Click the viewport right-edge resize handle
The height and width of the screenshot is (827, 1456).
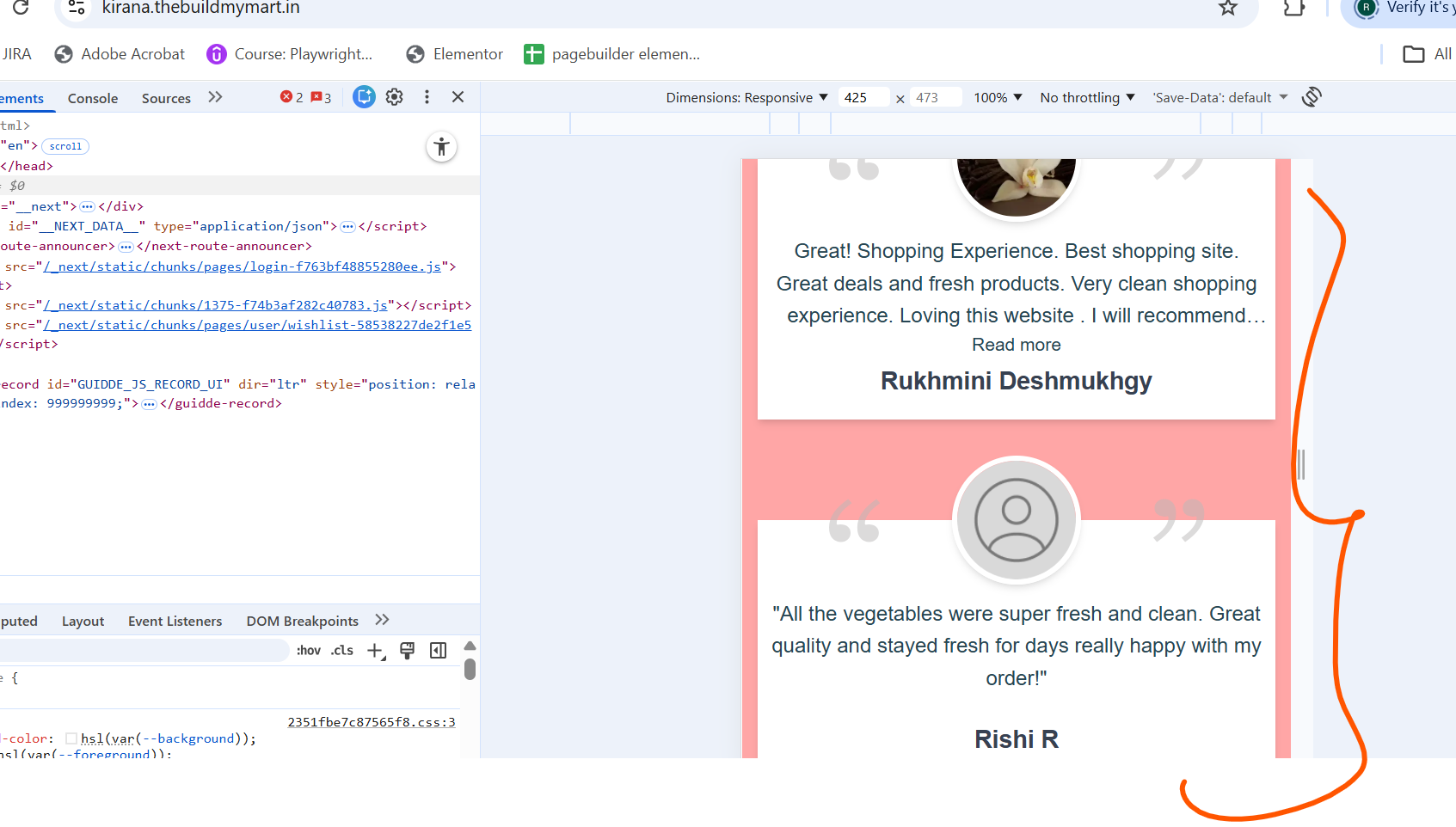tap(1301, 464)
